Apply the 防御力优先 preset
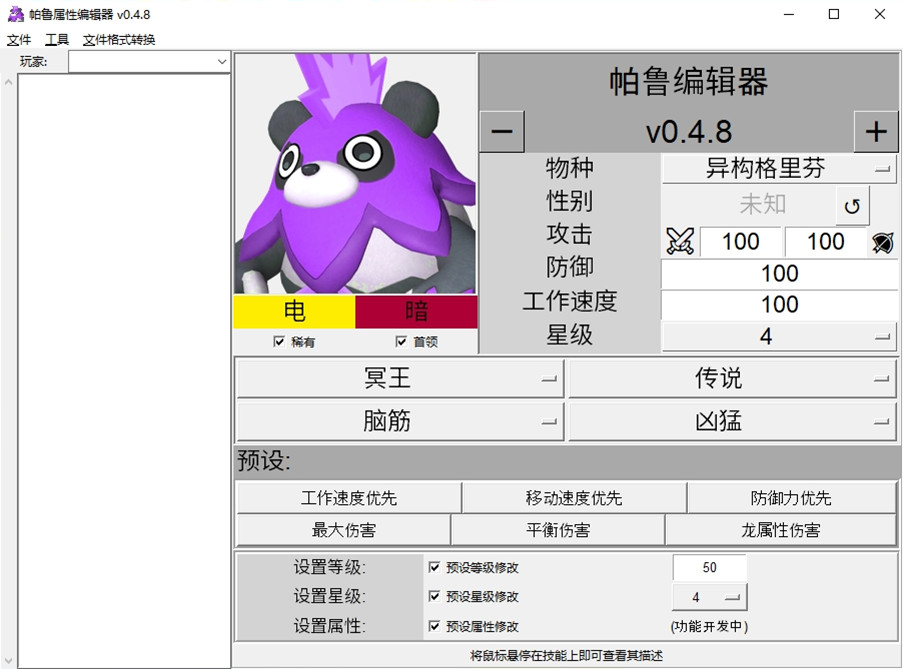The image size is (903, 669). [x=791, y=498]
